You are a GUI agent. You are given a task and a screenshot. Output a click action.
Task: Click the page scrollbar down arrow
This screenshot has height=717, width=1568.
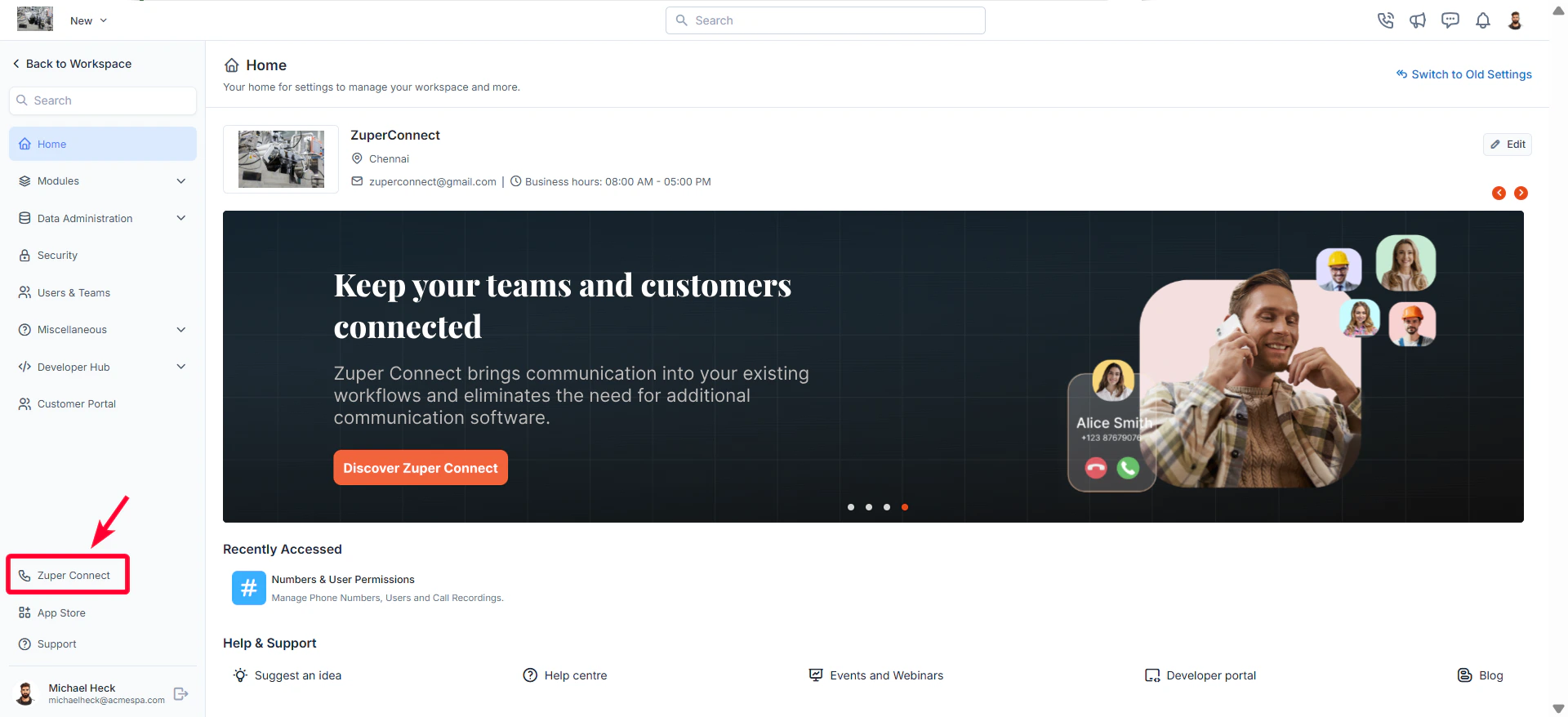click(1558, 709)
